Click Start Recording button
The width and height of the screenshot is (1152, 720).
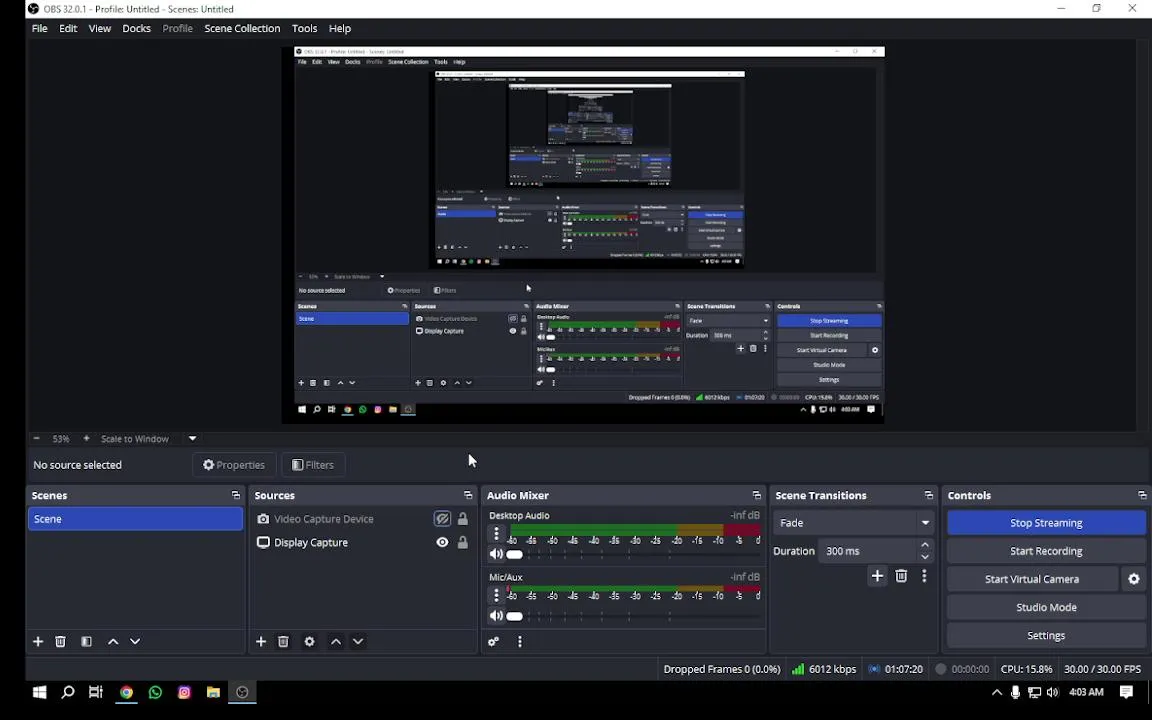tap(1046, 551)
